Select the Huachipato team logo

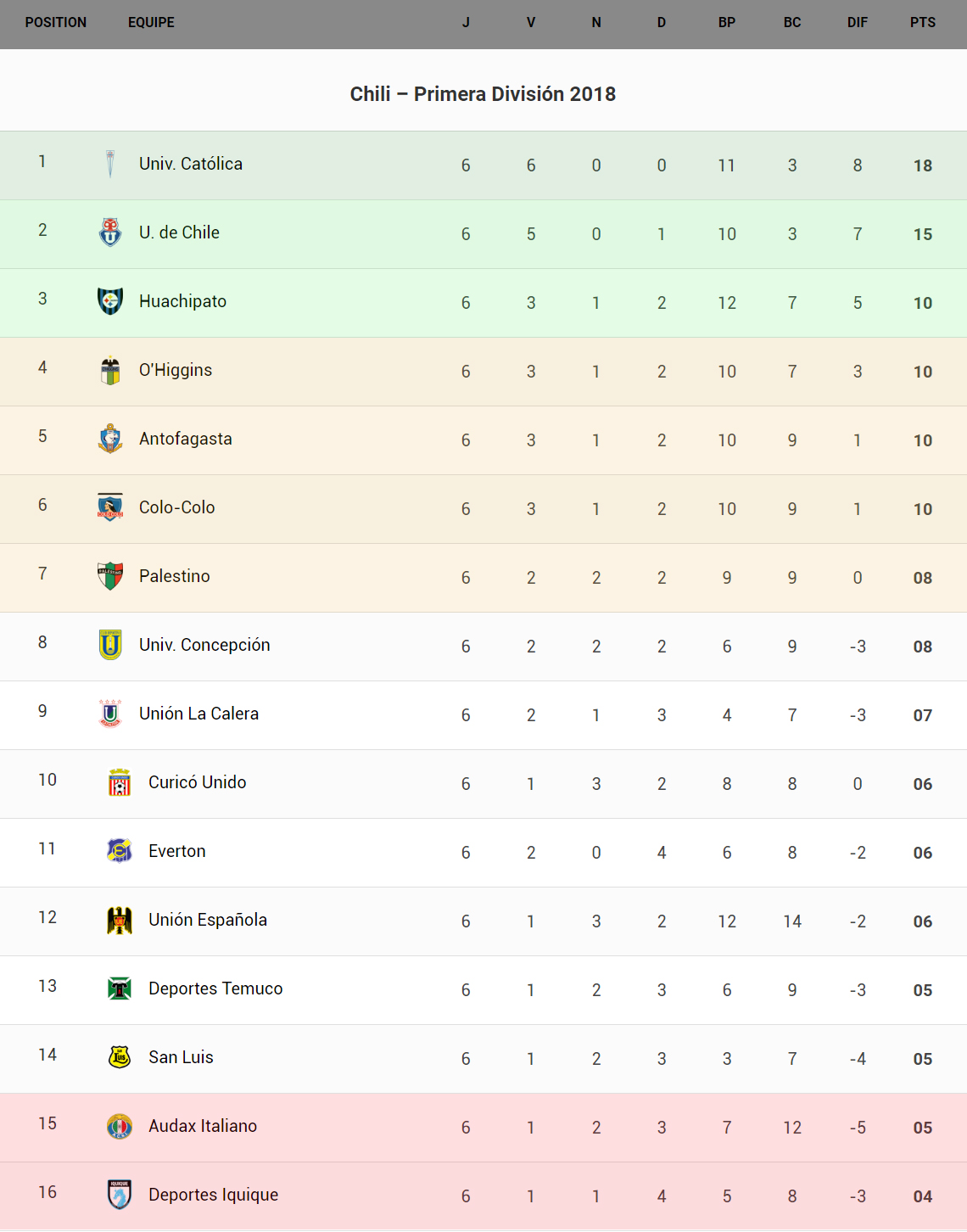[x=110, y=301]
